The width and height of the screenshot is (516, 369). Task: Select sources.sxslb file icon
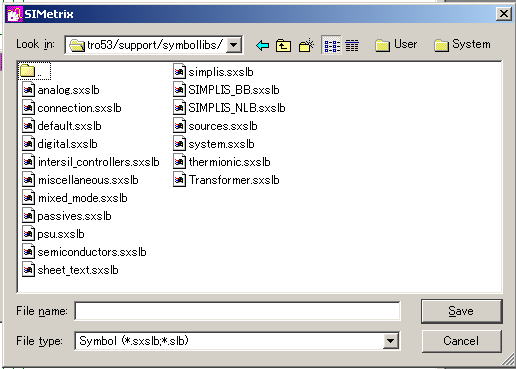[x=179, y=126]
